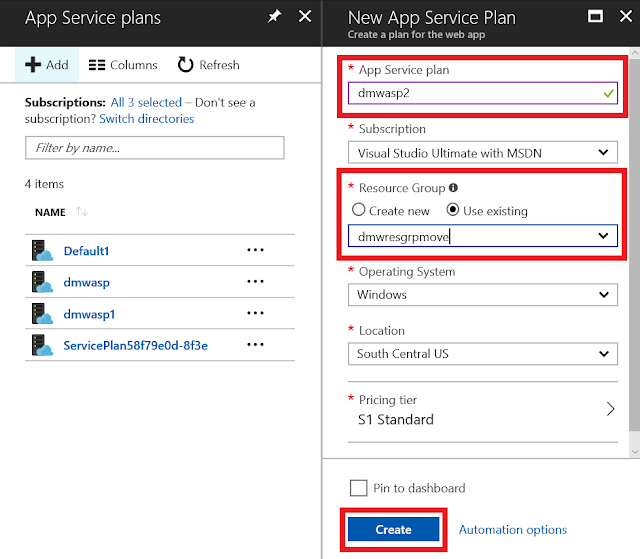This screenshot has height=559, width=640.
Task: Expand the Pricing tier S1 Standard option
Action: [x=611, y=409]
